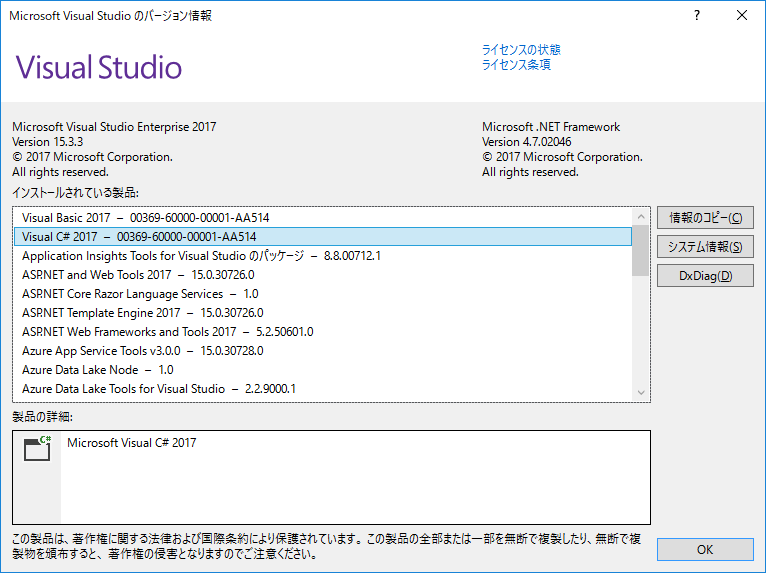
Task: Click the installed products scrollbar thumb
Action: [641, 250]
